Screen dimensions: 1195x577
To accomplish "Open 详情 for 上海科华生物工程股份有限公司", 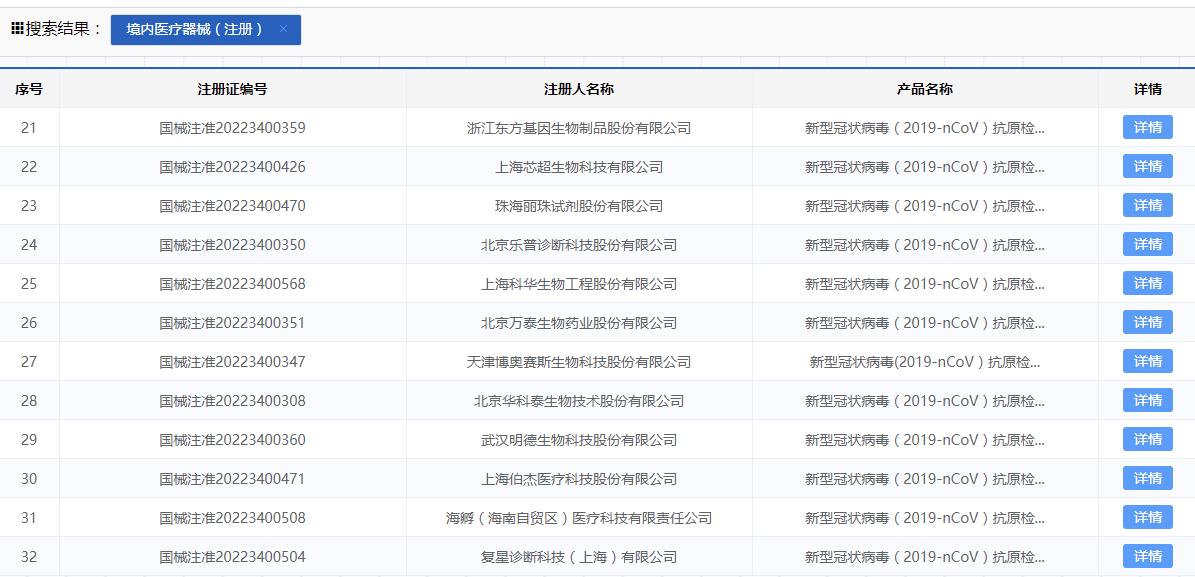I will point(1147,283).
